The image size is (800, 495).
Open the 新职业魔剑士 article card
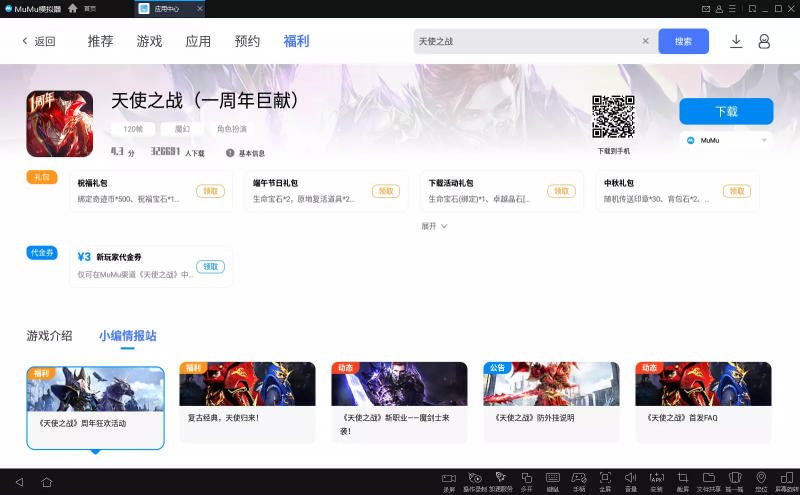pyautogui.click(x=399, y=403)
